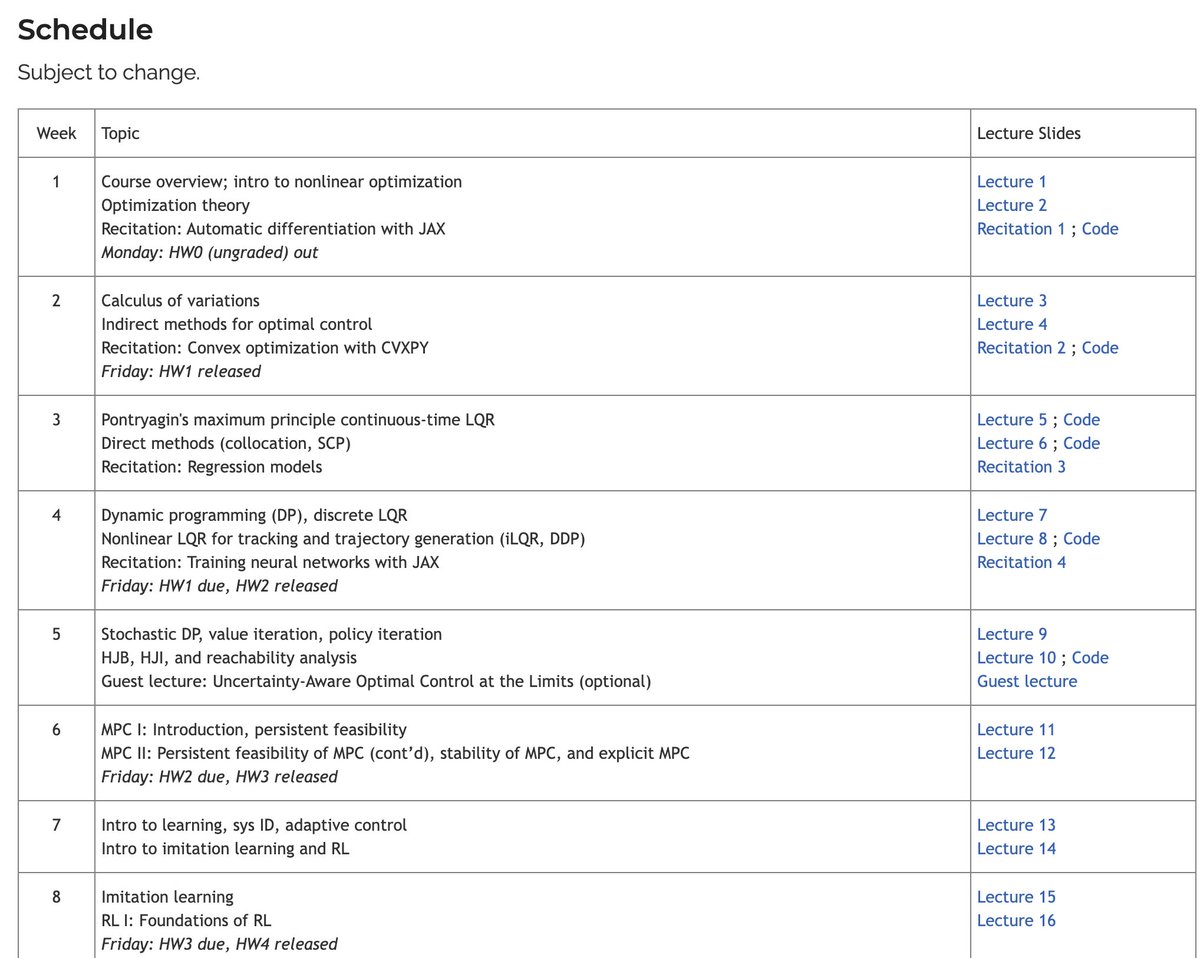Select 'Friday: HW1 released' note in week 2
This screenshot has width=1200, height=958.
(181, 372)
